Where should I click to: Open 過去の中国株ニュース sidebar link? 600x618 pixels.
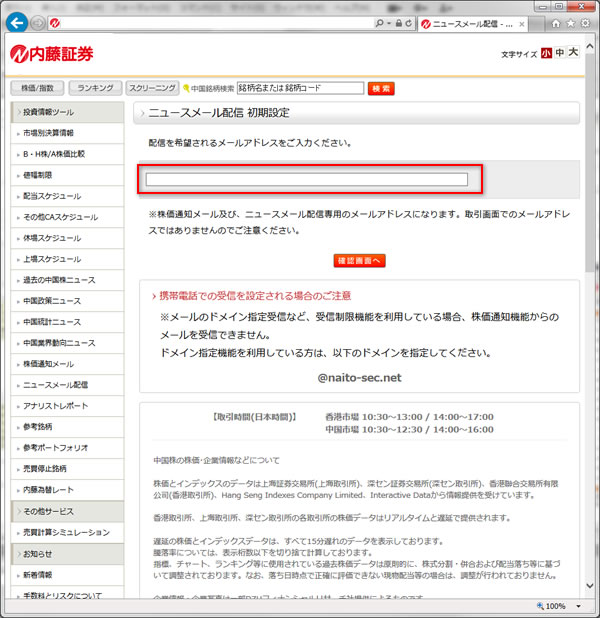point(67,280)
